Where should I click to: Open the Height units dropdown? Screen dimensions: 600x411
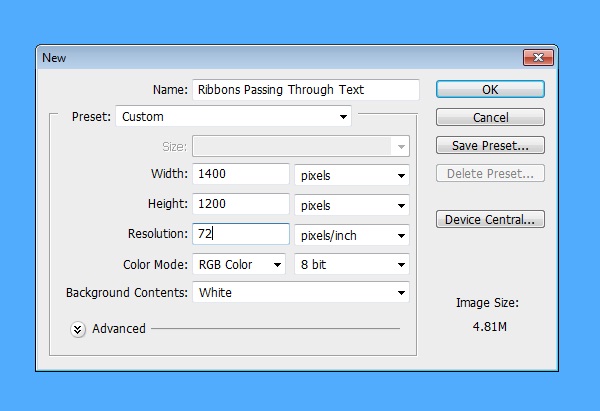coord(352,205)
